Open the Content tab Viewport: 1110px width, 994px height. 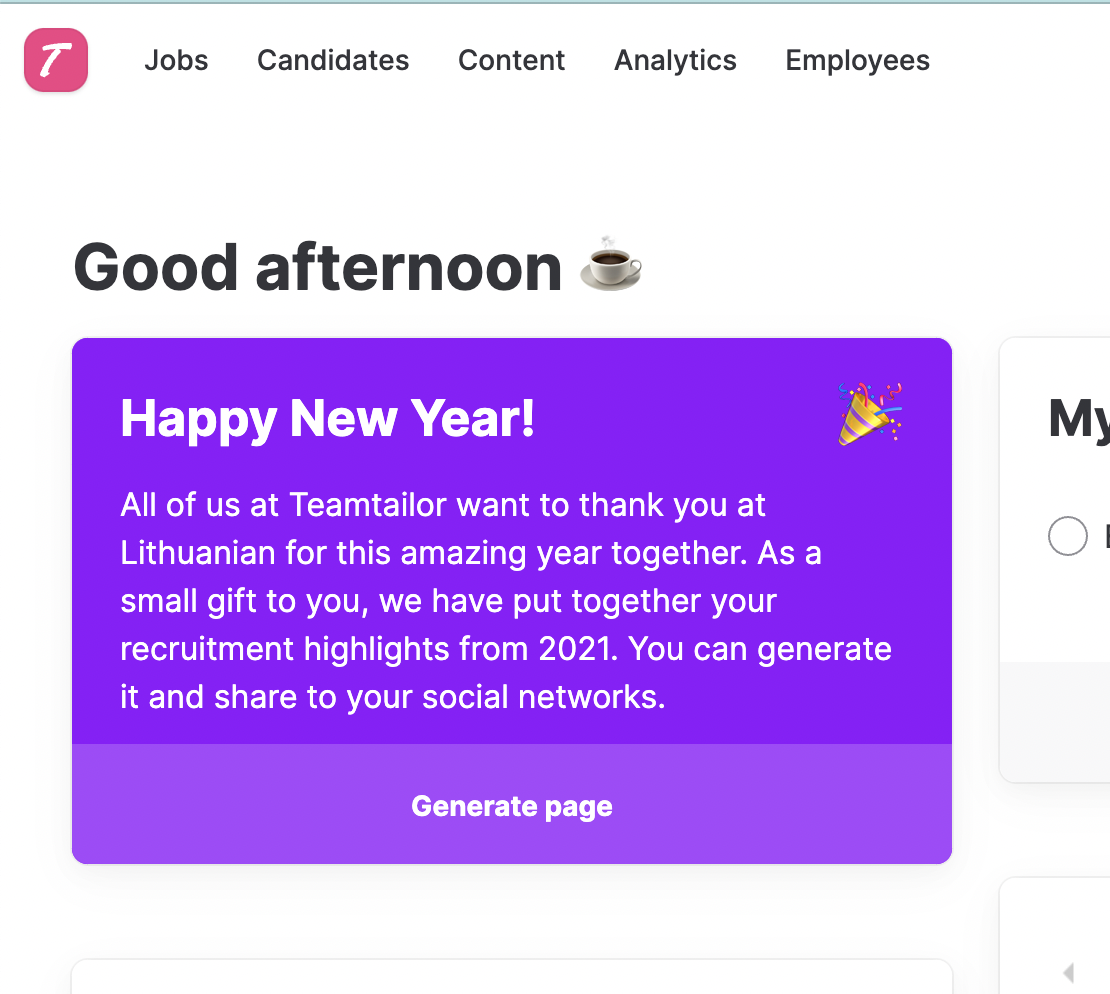point(511,61)
